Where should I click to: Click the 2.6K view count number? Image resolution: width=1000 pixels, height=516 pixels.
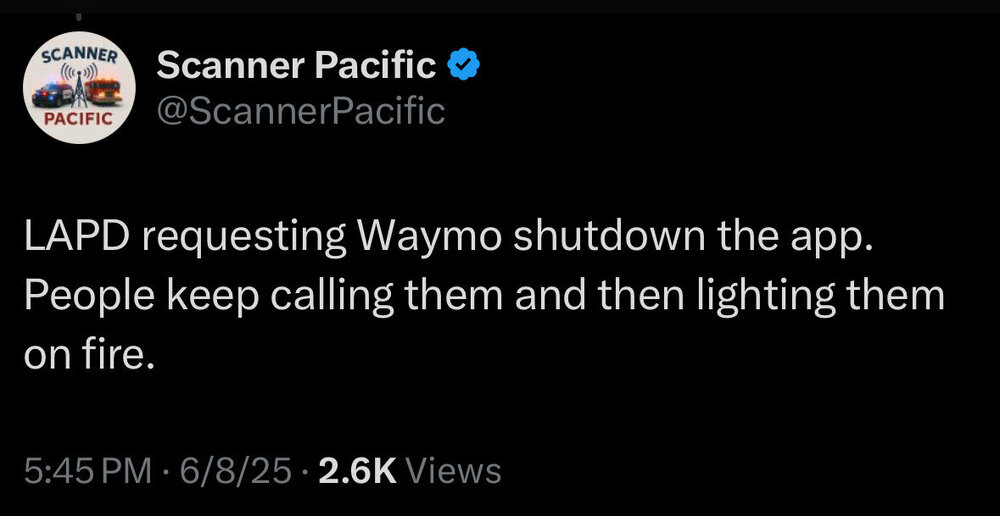click(357, 469)
